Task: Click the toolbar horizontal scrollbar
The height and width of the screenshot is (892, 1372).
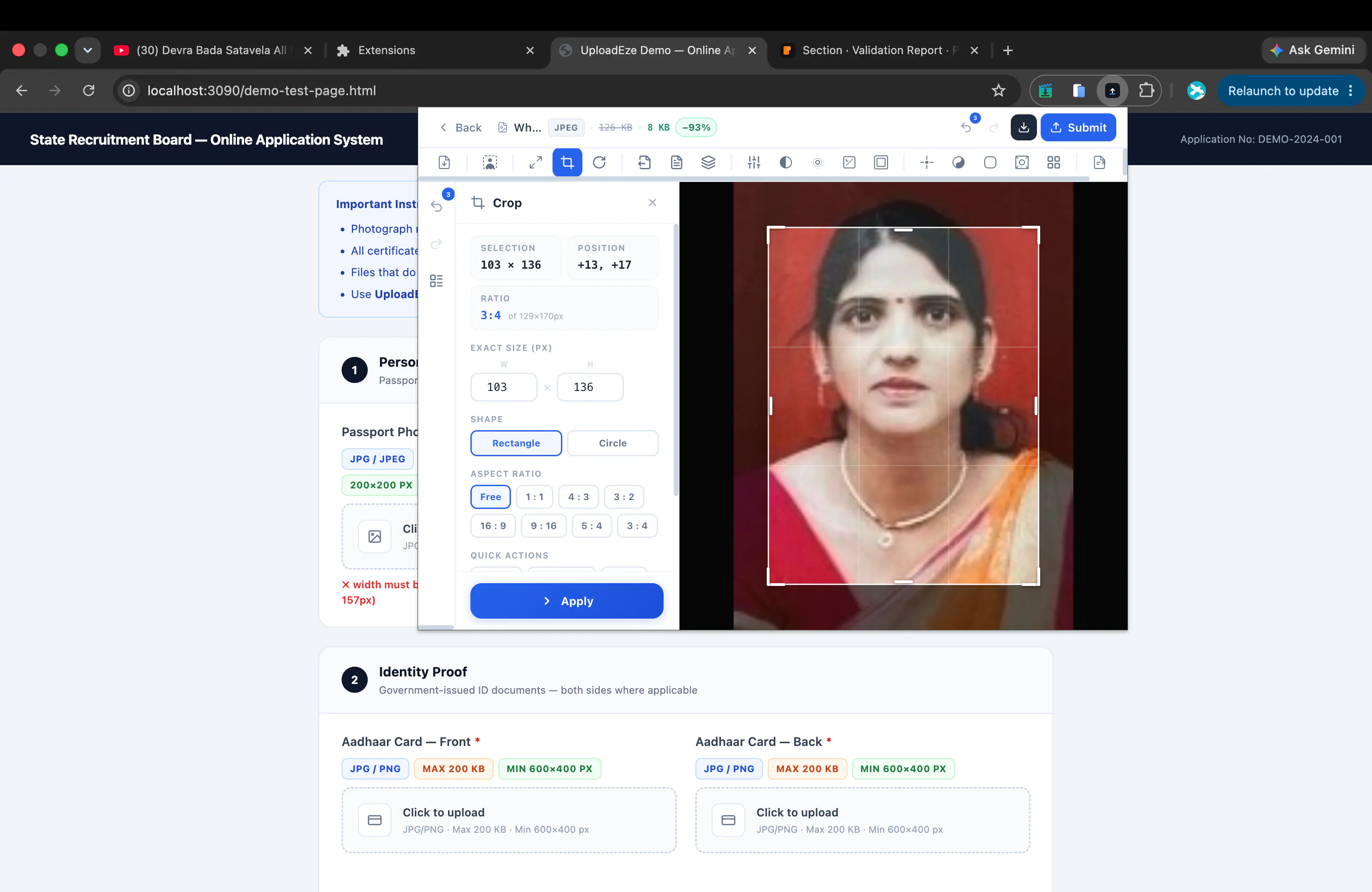Action: [x=755, y=179]
